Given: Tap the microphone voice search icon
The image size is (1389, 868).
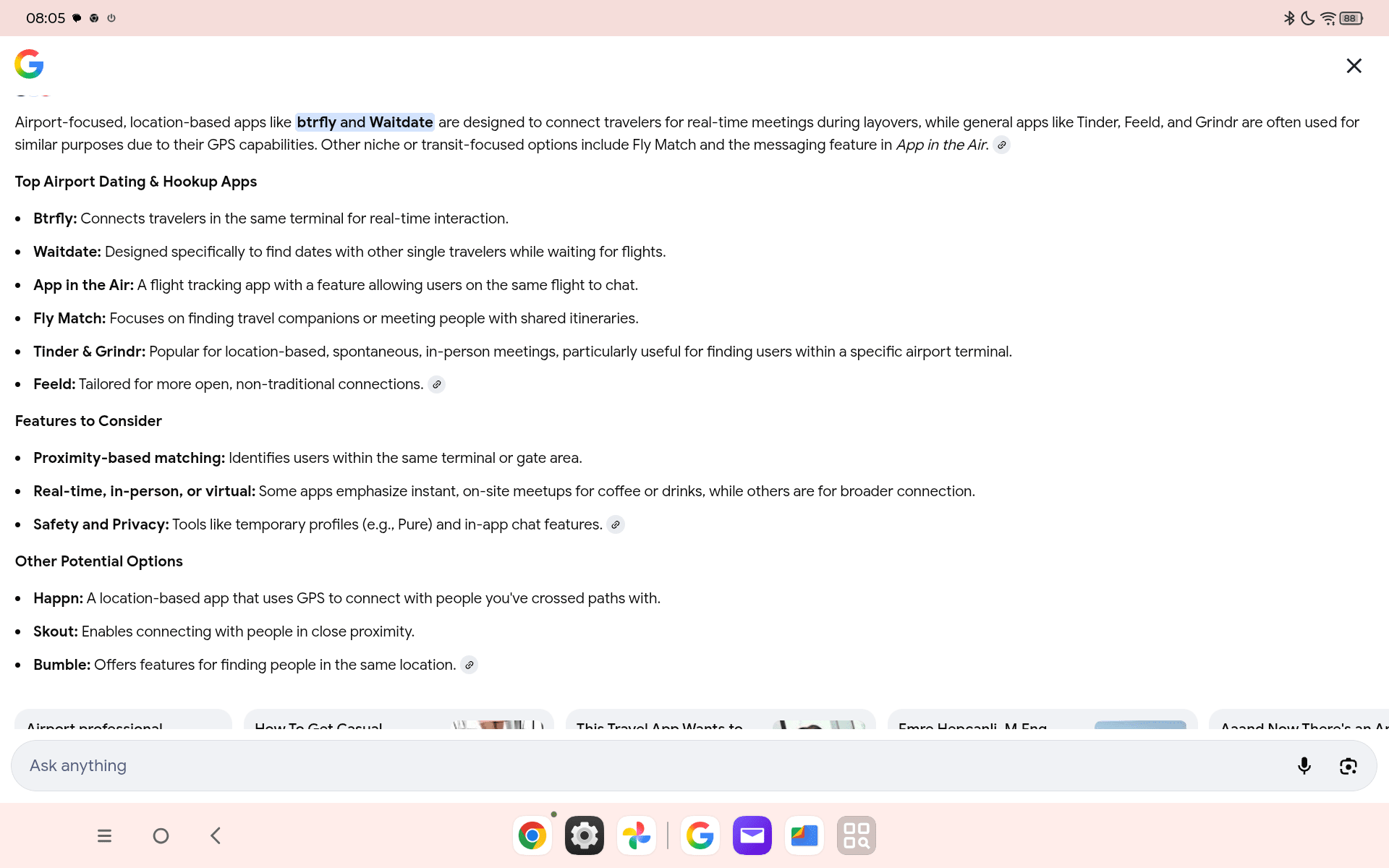Looking at the screenshot, I should [1304, 765].
